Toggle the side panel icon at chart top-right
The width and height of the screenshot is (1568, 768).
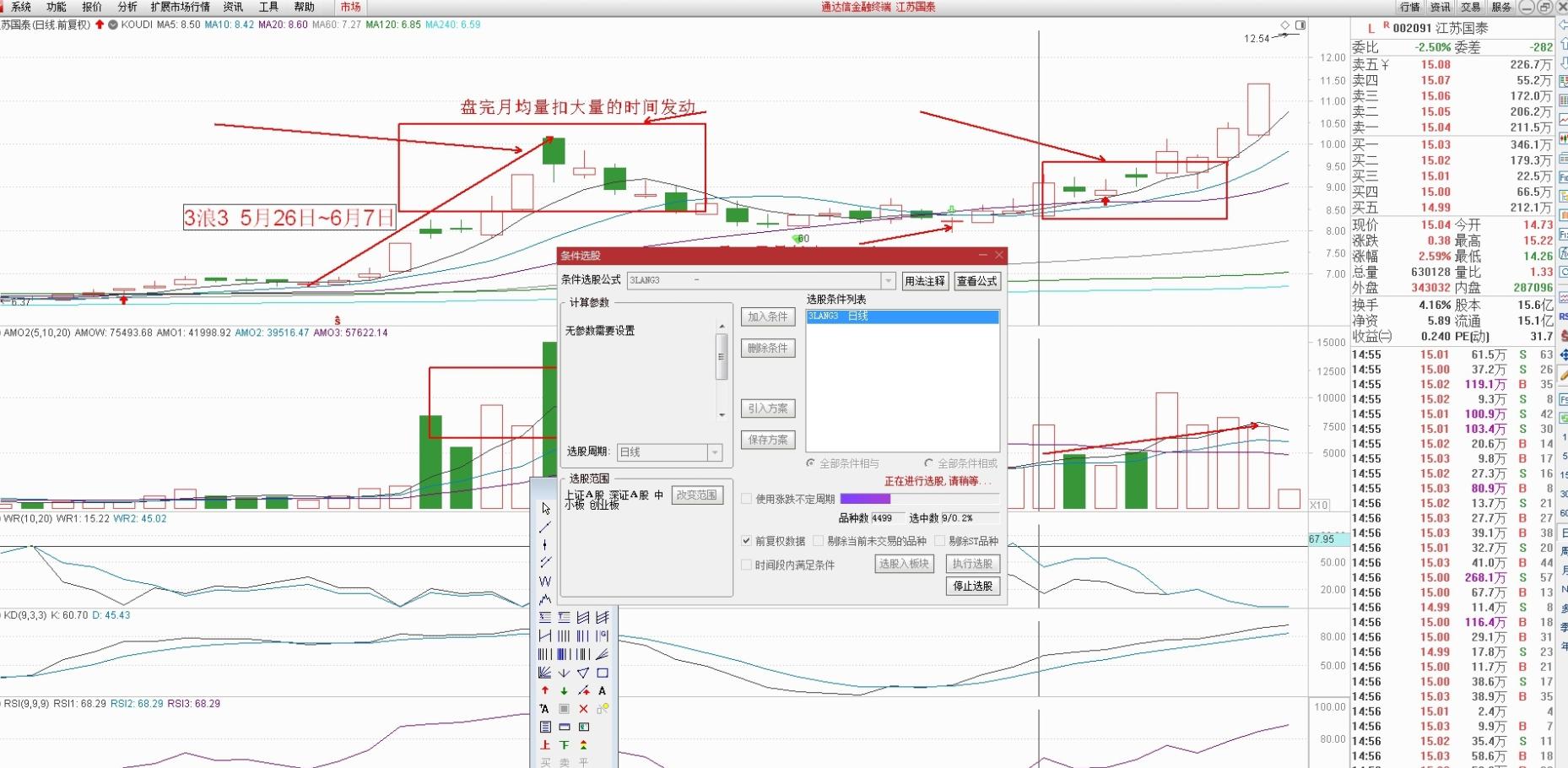(1300, 25)
